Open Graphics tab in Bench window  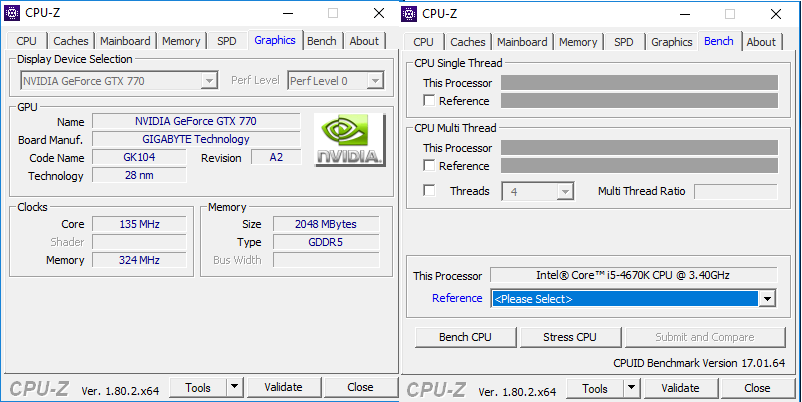(672, 42)
